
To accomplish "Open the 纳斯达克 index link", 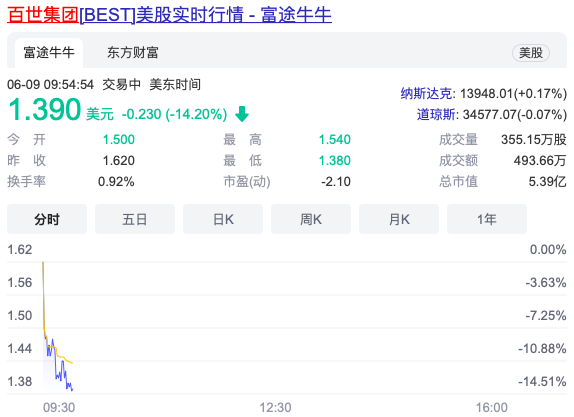I will pos(426,94).
